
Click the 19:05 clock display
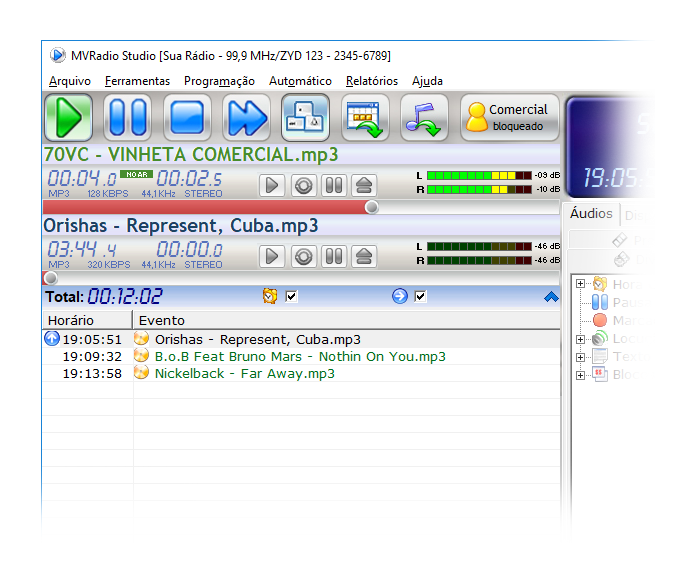618,178
